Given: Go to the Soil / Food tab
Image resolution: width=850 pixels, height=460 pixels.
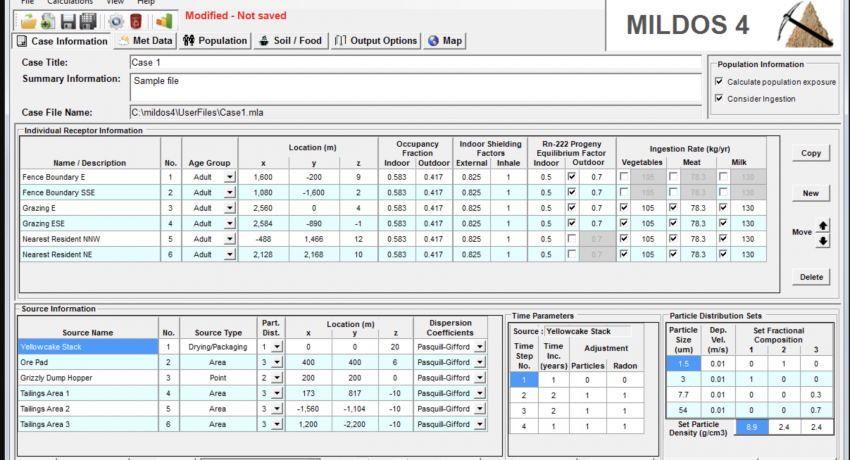Looking at the screenshot, I should coord(291,41).
